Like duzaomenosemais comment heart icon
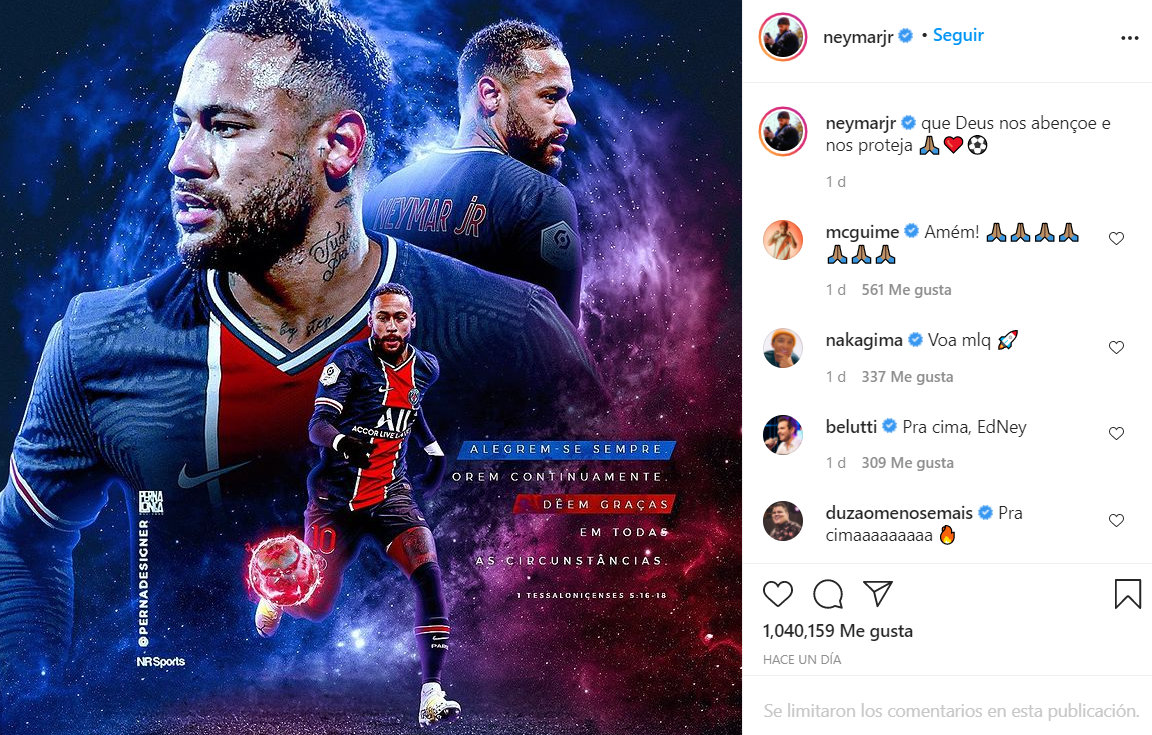Image resolution: width=1152 pixels, height=735 pixels. click(x=1116, y=520)
